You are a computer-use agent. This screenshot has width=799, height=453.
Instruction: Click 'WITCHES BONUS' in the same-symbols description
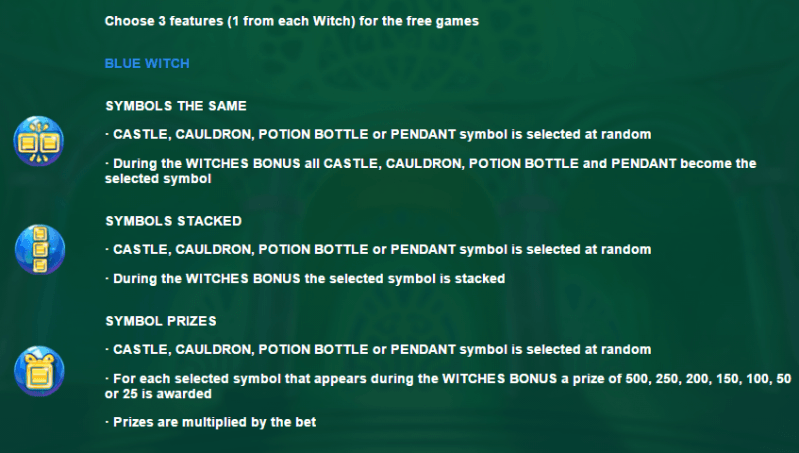pos(243,164)
